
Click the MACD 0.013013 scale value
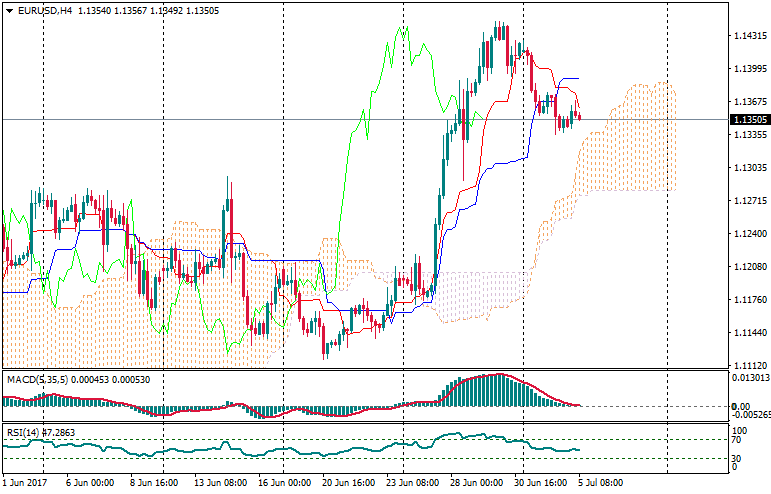click(750, 378)
